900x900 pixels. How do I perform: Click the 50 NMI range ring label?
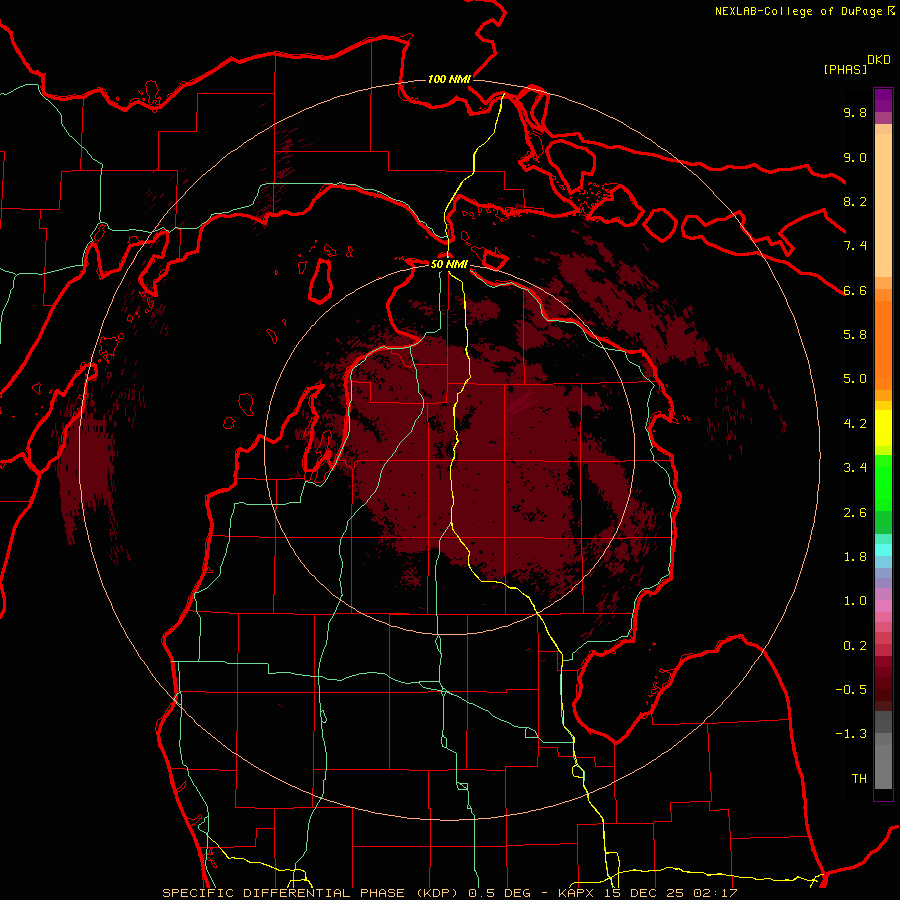click(449, 264)
